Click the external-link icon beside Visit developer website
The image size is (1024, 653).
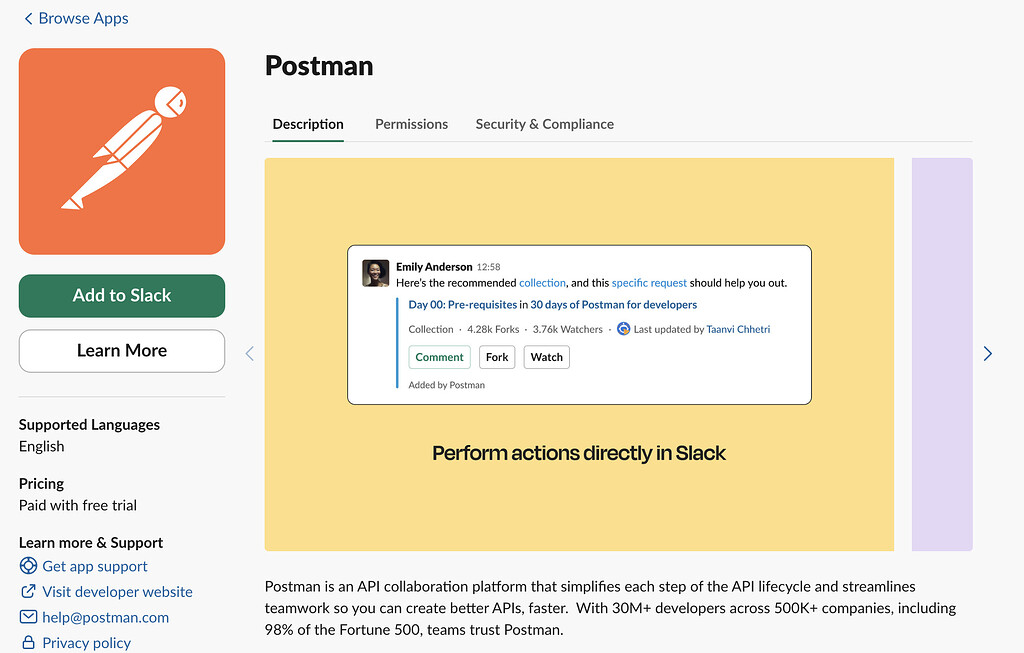(x=29, y=591)
